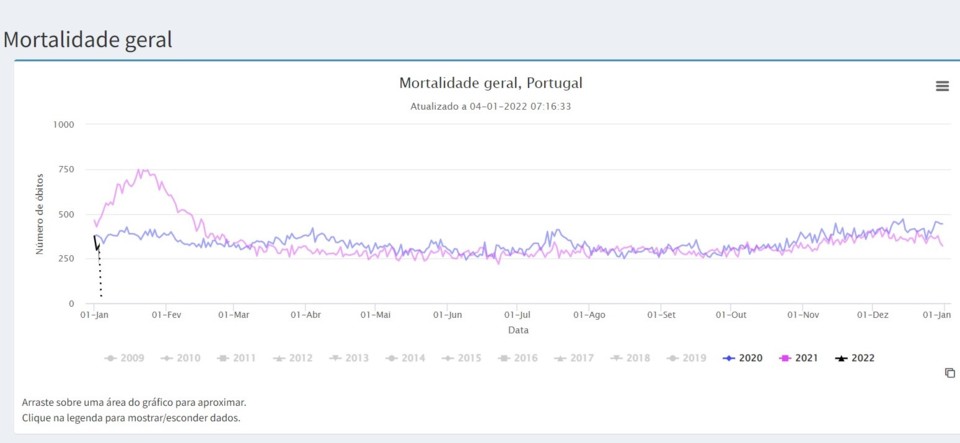Viewport: 960px width, 443px height.
Task: Click the January 2021 mortality peak point
Action: tap(140, 171)
